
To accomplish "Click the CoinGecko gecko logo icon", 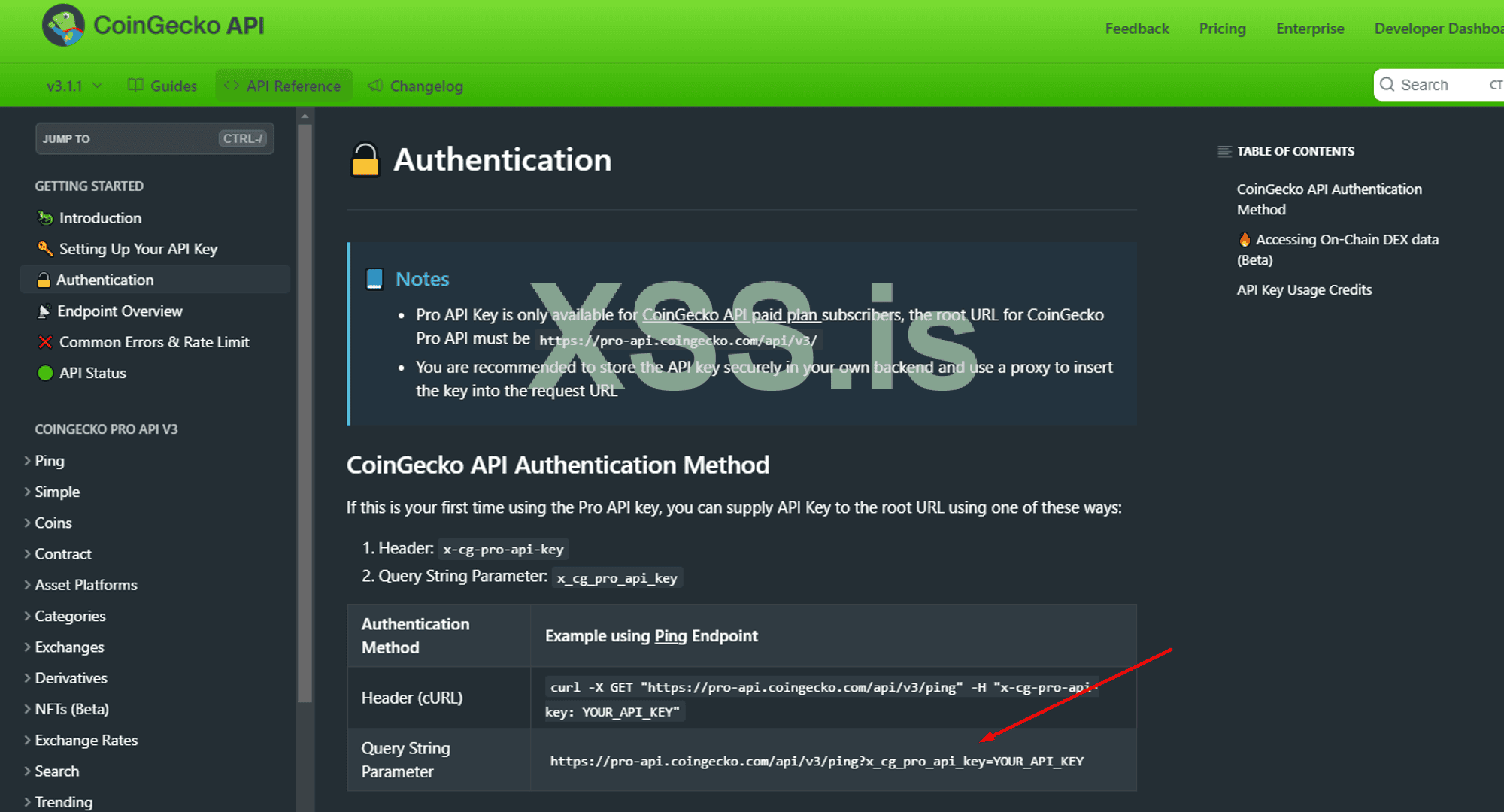I will pyautogui.click(x=63, y=26).
